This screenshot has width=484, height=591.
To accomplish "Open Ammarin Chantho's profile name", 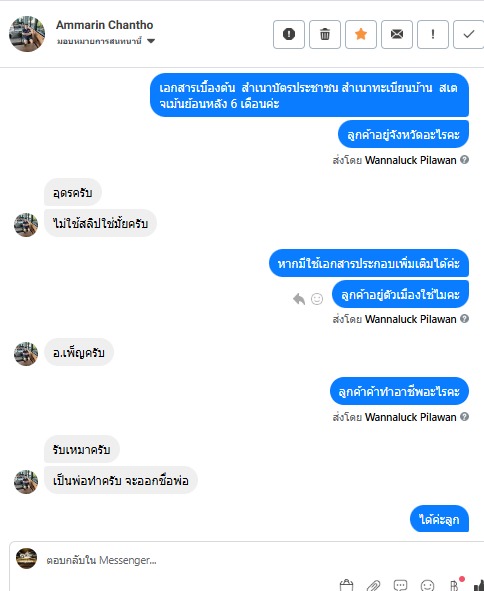I will coord(104,25).
